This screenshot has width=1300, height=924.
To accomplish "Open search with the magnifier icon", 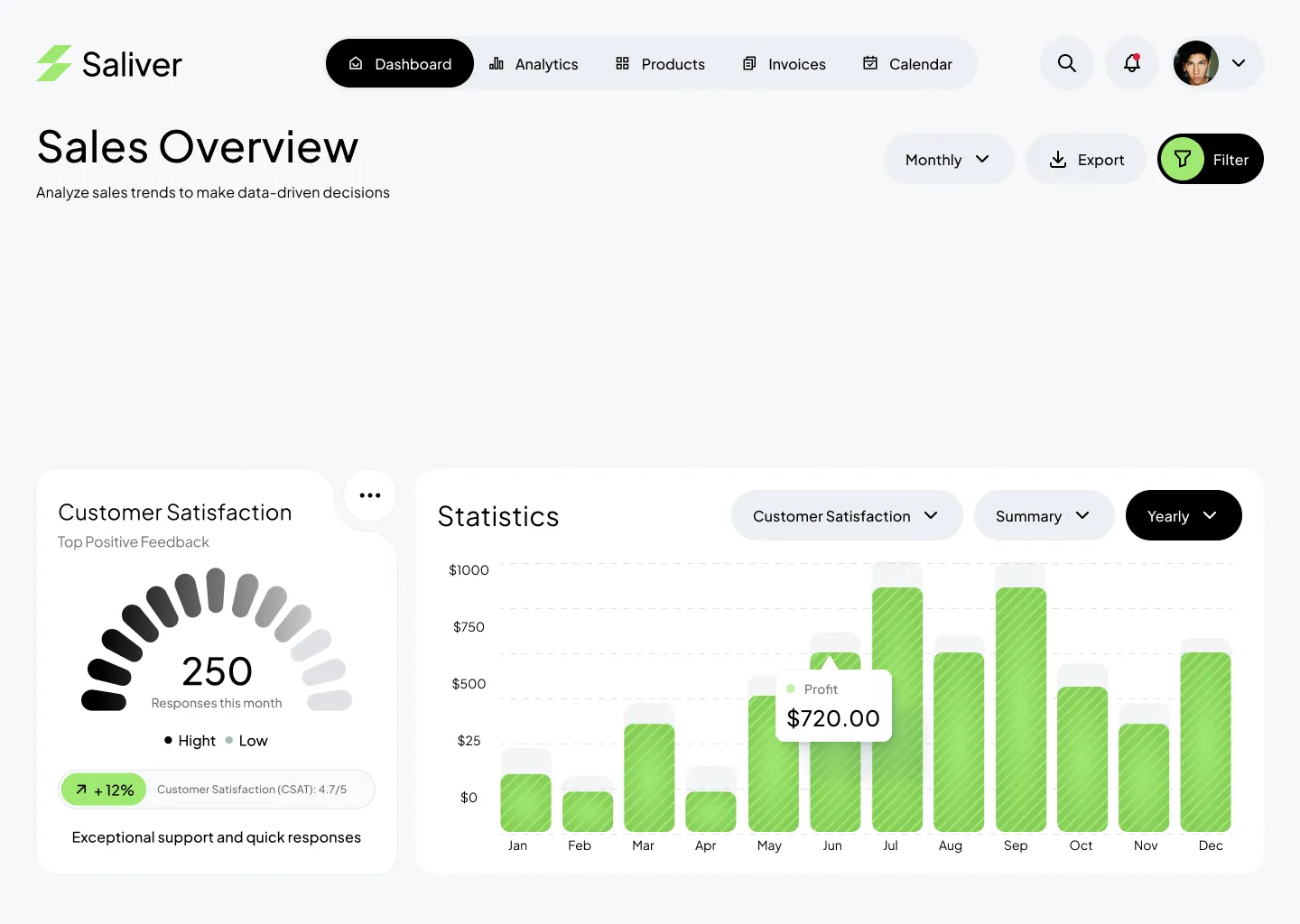I will (1066, 63).
